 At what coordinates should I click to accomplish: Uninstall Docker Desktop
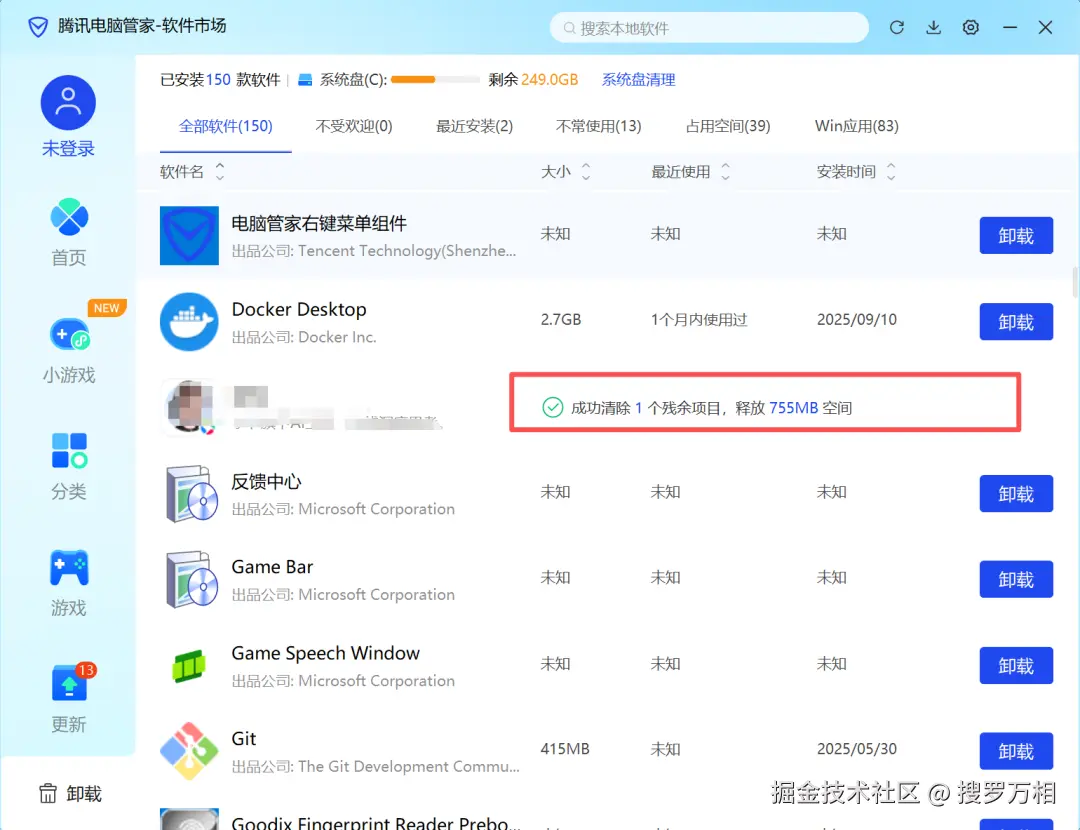pos(1016,322)
